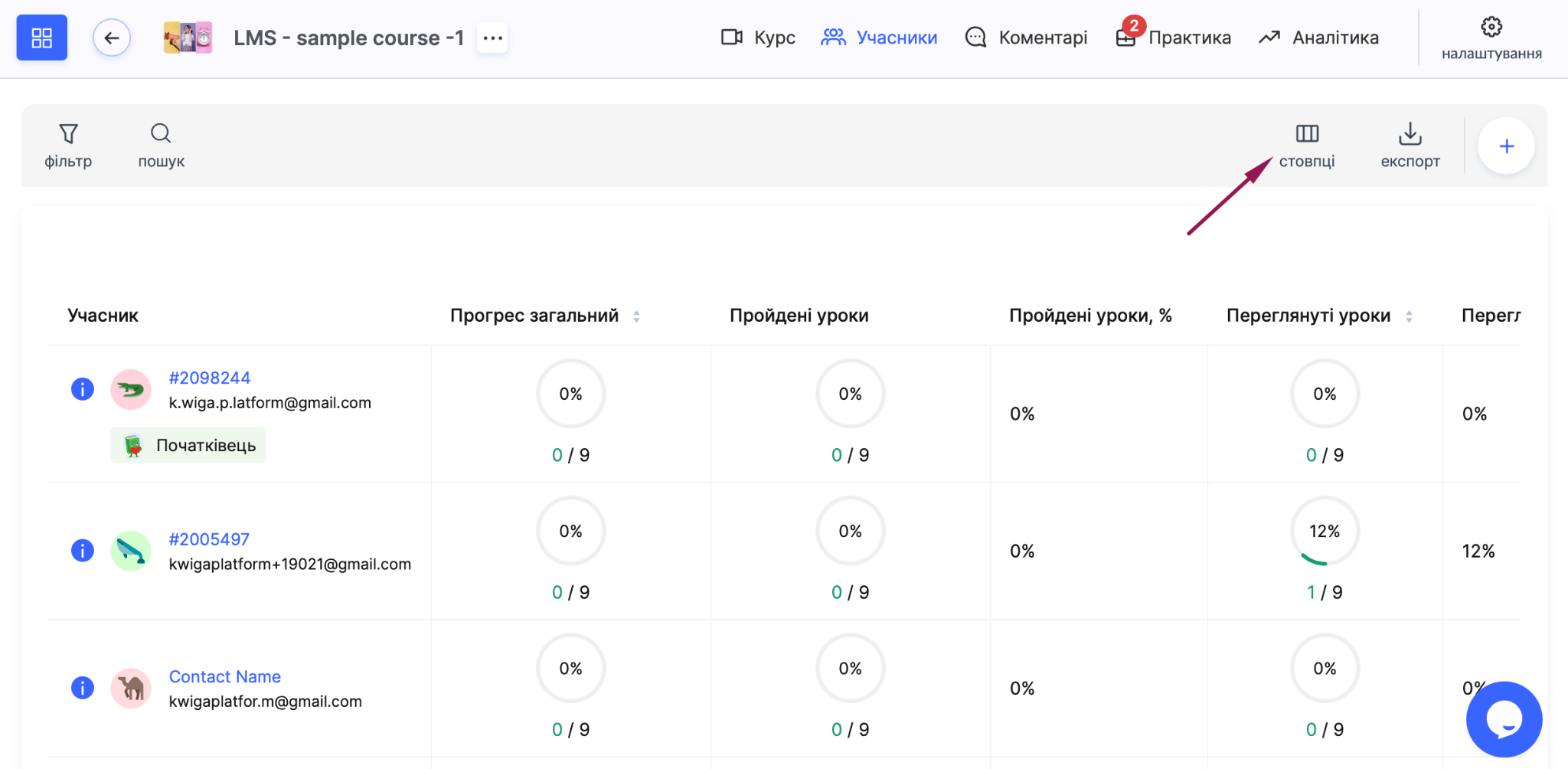Click the 12% viewed lessons progress ring
The width and height of the screenshot is (1568, 769).
(1325, 532)
